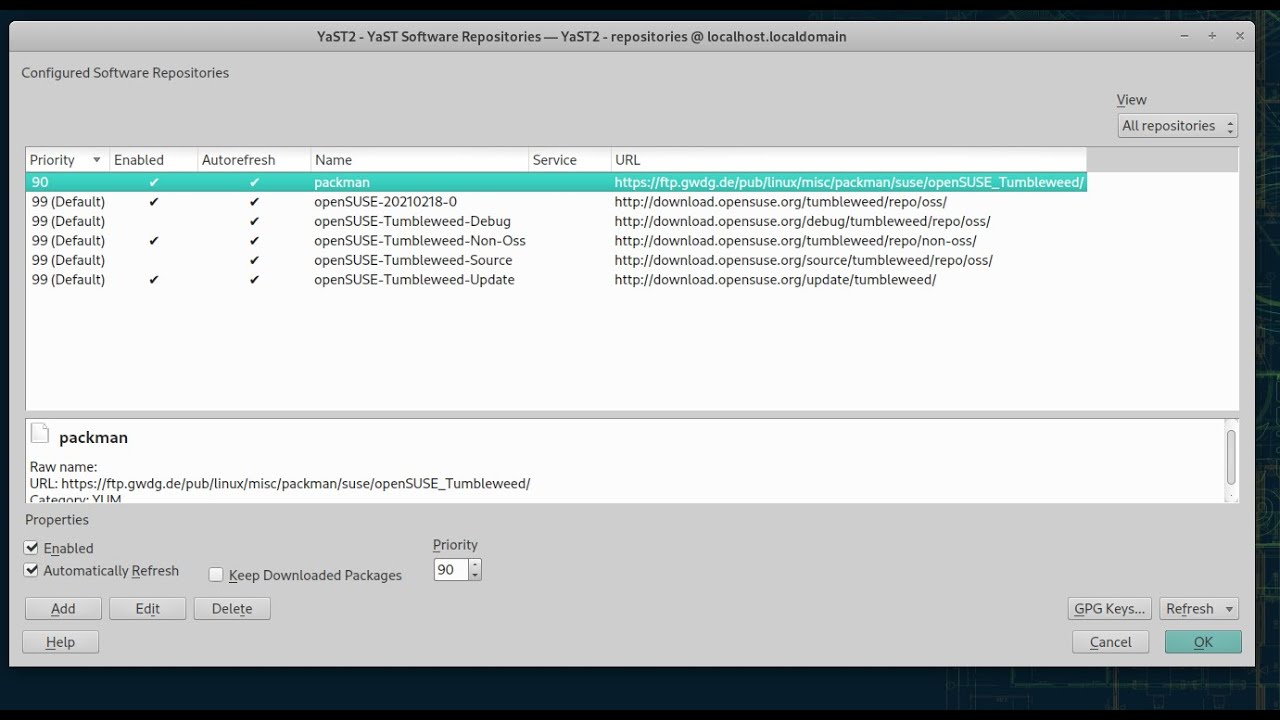Toggle the Automatically Refresh checkbox
Viewport: 1280px width, 720px height.
(31, 570)
